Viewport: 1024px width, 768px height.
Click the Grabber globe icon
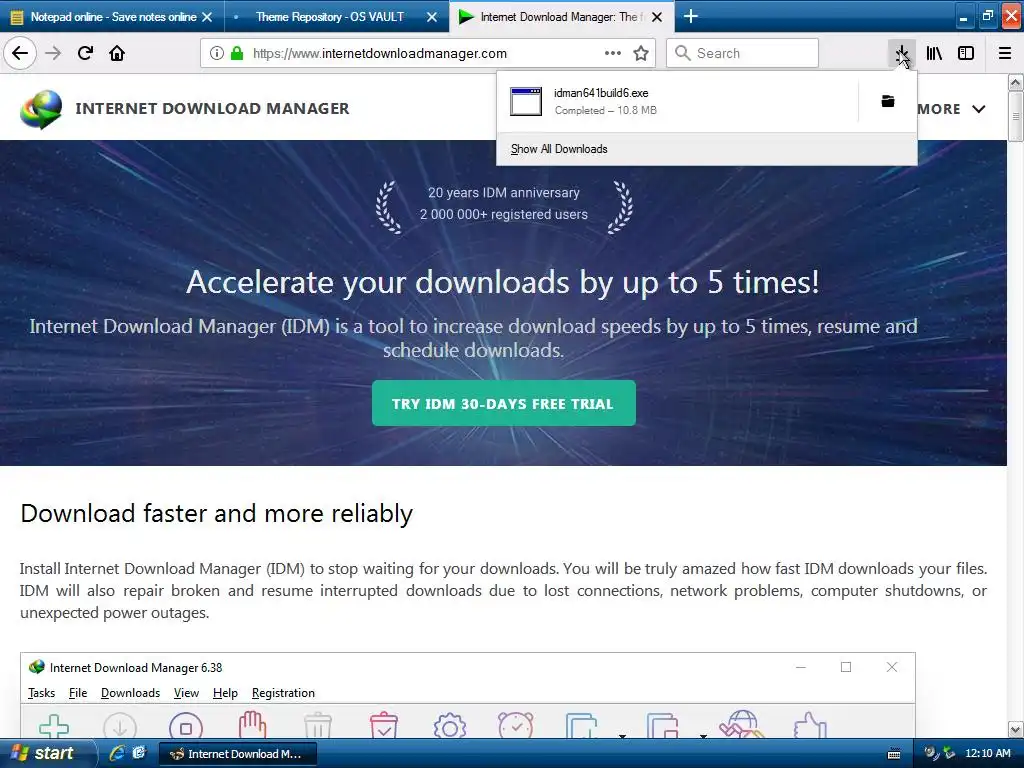(742, 725)
